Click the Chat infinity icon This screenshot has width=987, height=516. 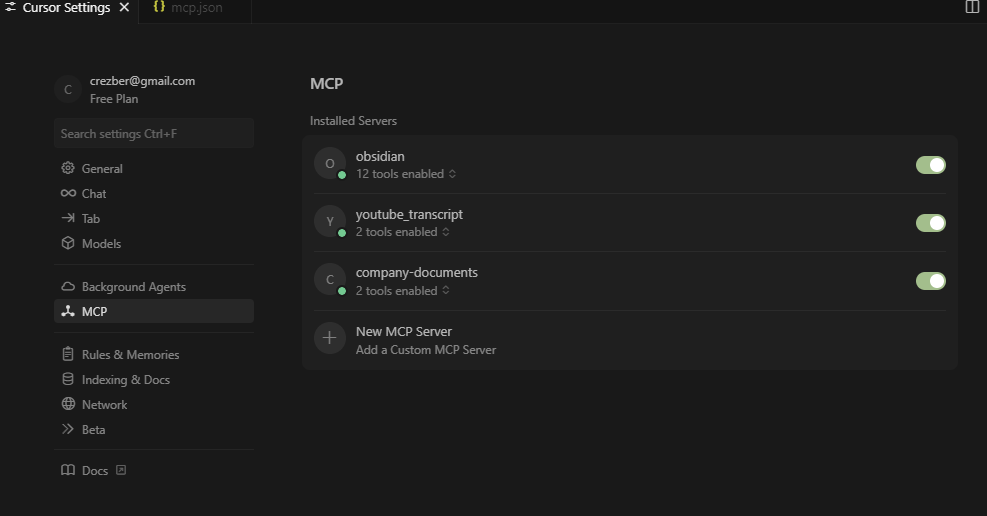[x=68, y=193]
